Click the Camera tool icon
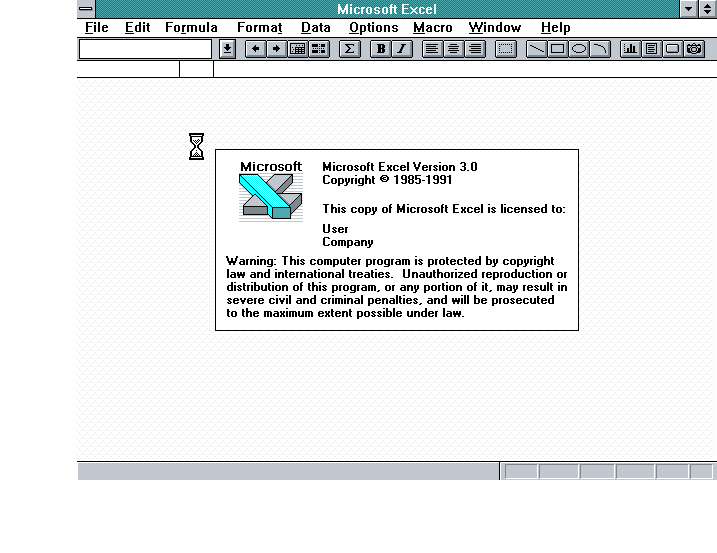The width and height of the screenshot is (717, 553). 694,49
